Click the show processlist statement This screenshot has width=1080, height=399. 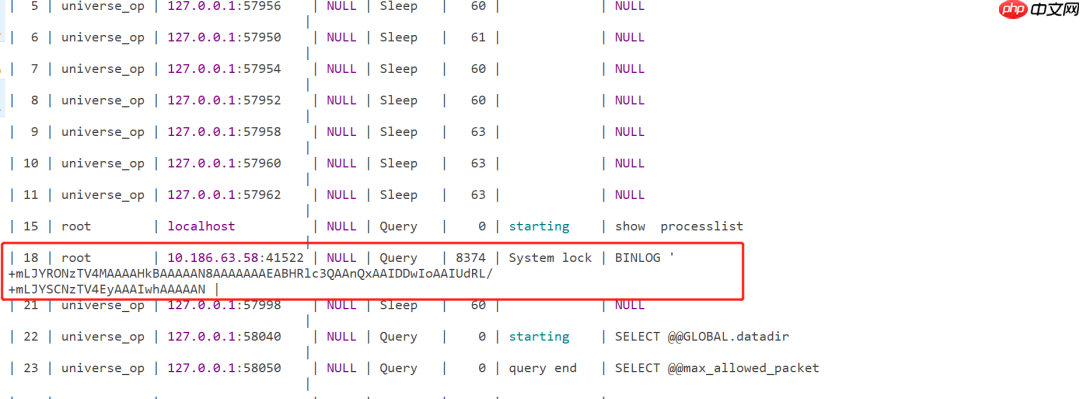click(x=679, y=226)
